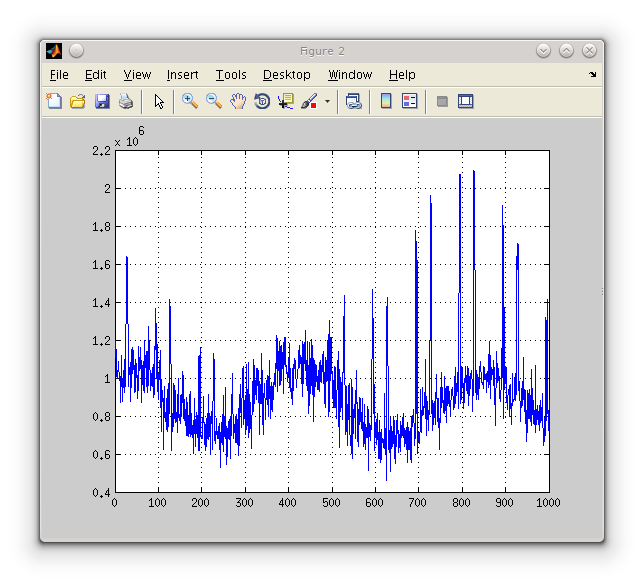This screenshot has width=644, height=582.
Task: Dock the figure using the corner arrow
Action: (592, 74)
